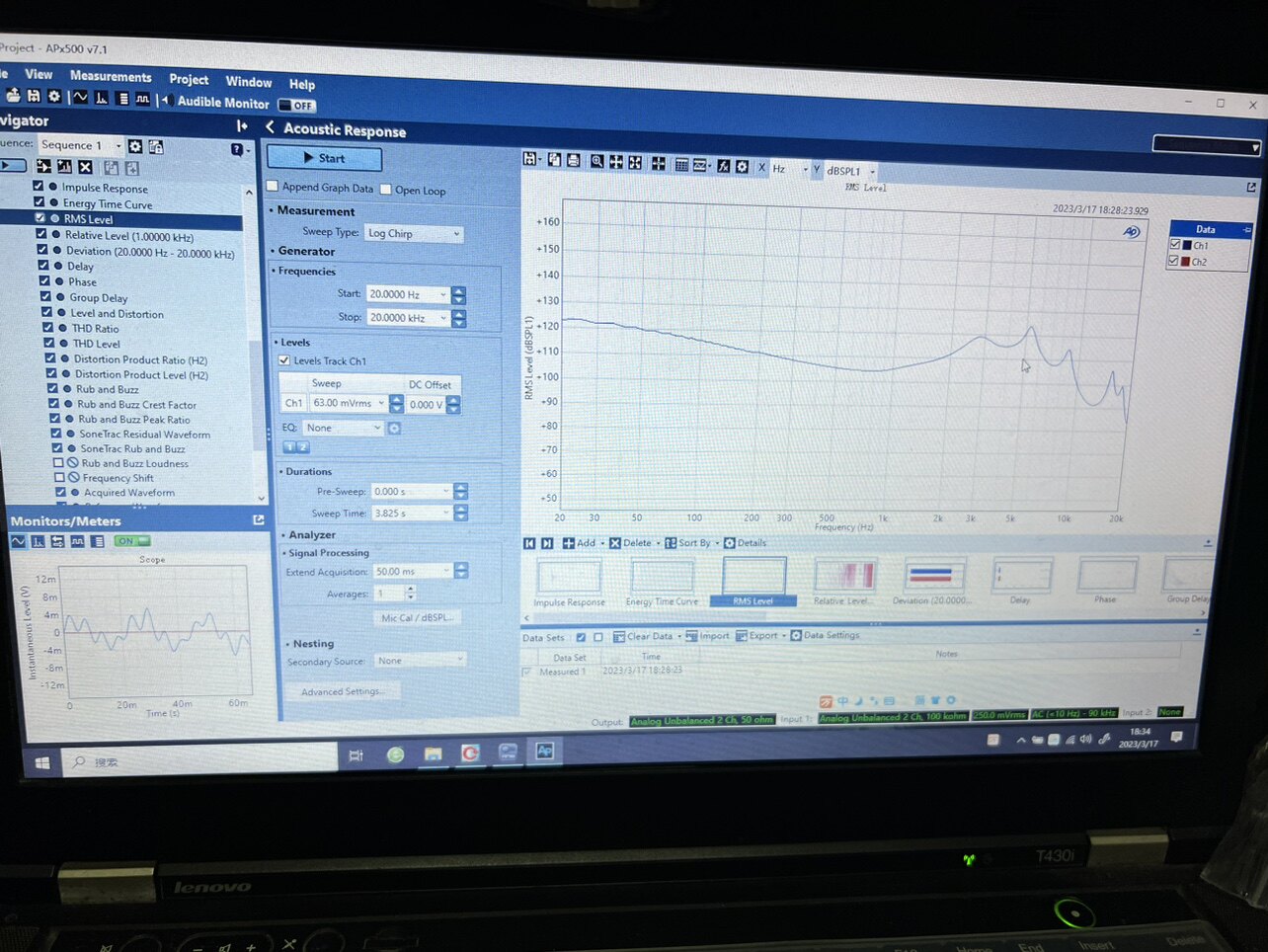Open the meters list icon in top toolbar
Image resolution: width=1268 pixels, height=952 pixels.
[122, 99]
